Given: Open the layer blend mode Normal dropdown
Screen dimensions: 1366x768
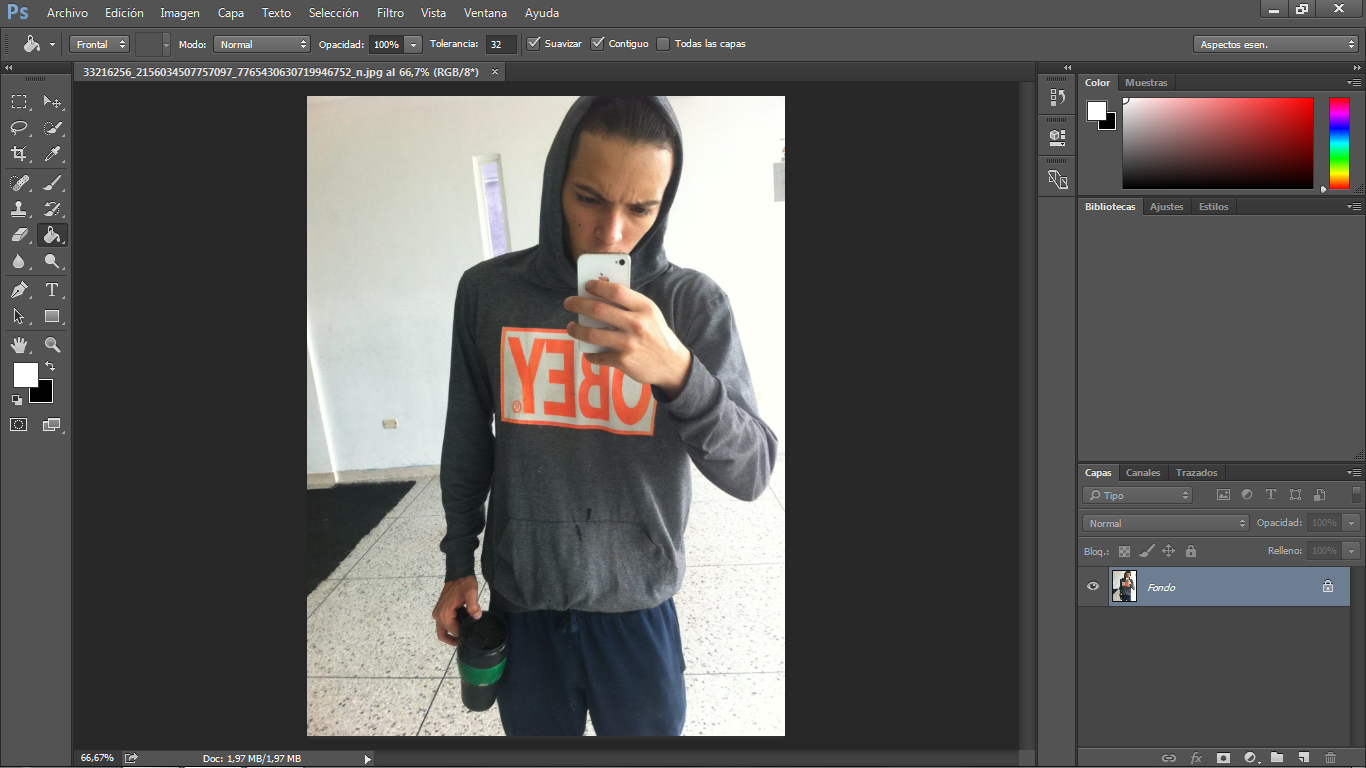Looking at the screenshot, I should tap(1166, 523).
